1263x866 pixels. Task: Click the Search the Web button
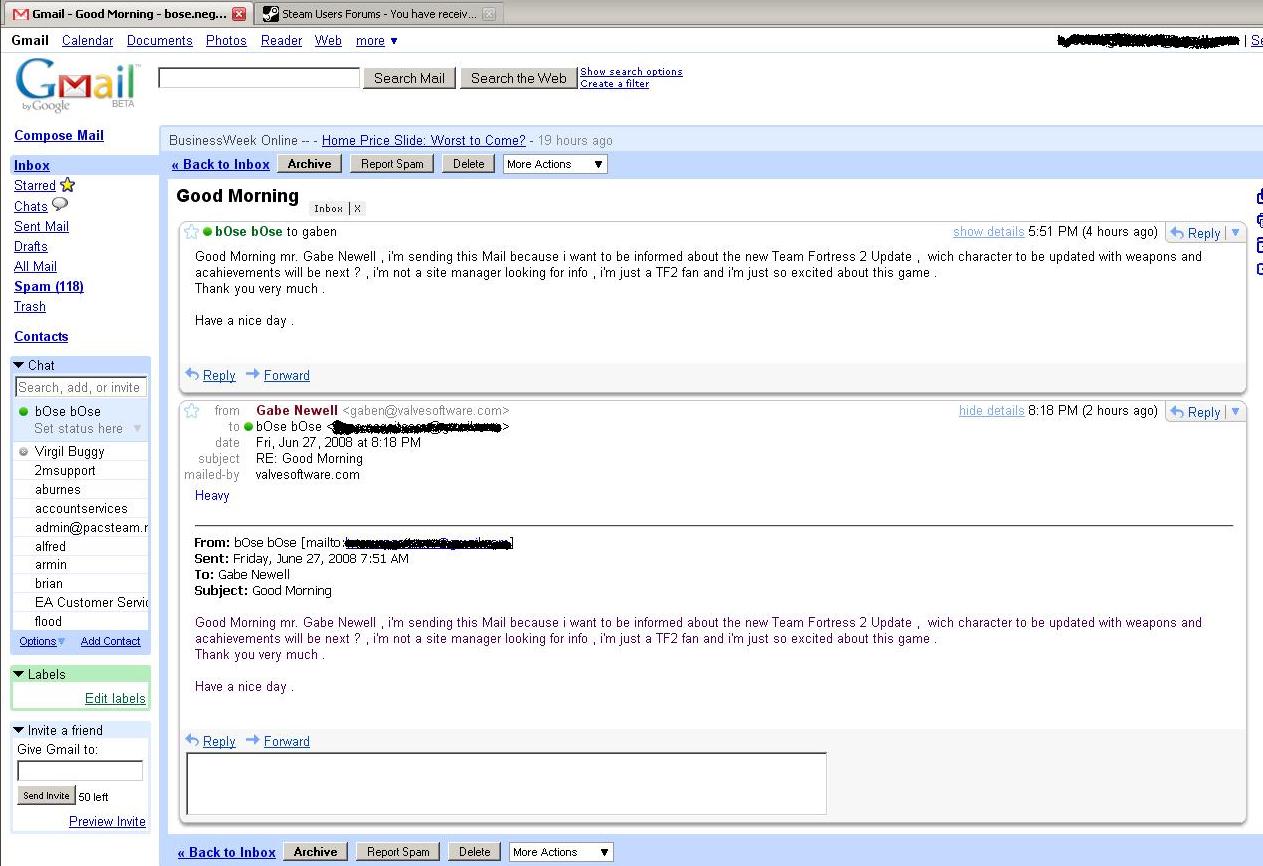[518, 78]
